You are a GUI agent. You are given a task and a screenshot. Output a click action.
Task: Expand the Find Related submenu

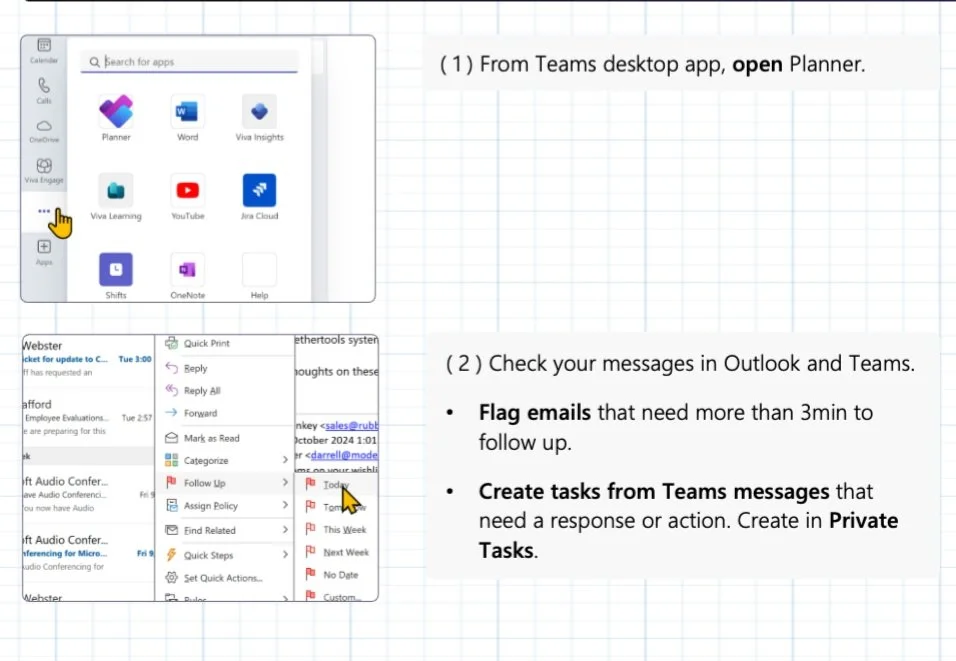pos(224,531)
